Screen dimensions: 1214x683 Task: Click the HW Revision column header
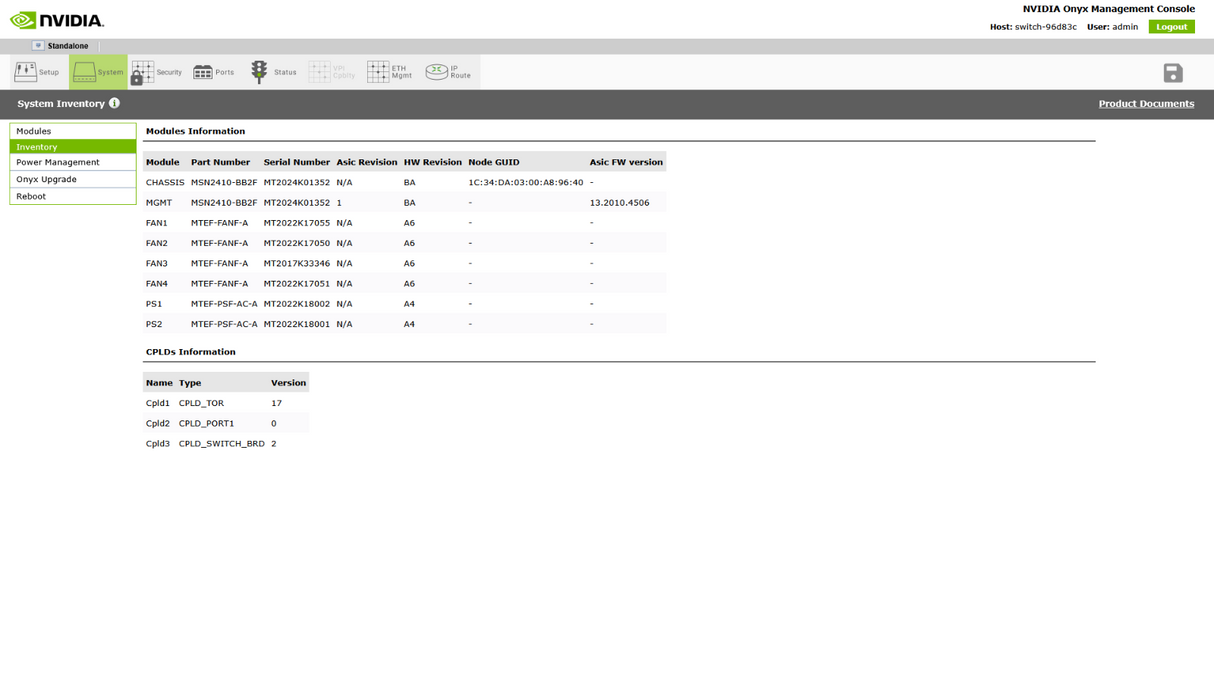tap(433, 162)
